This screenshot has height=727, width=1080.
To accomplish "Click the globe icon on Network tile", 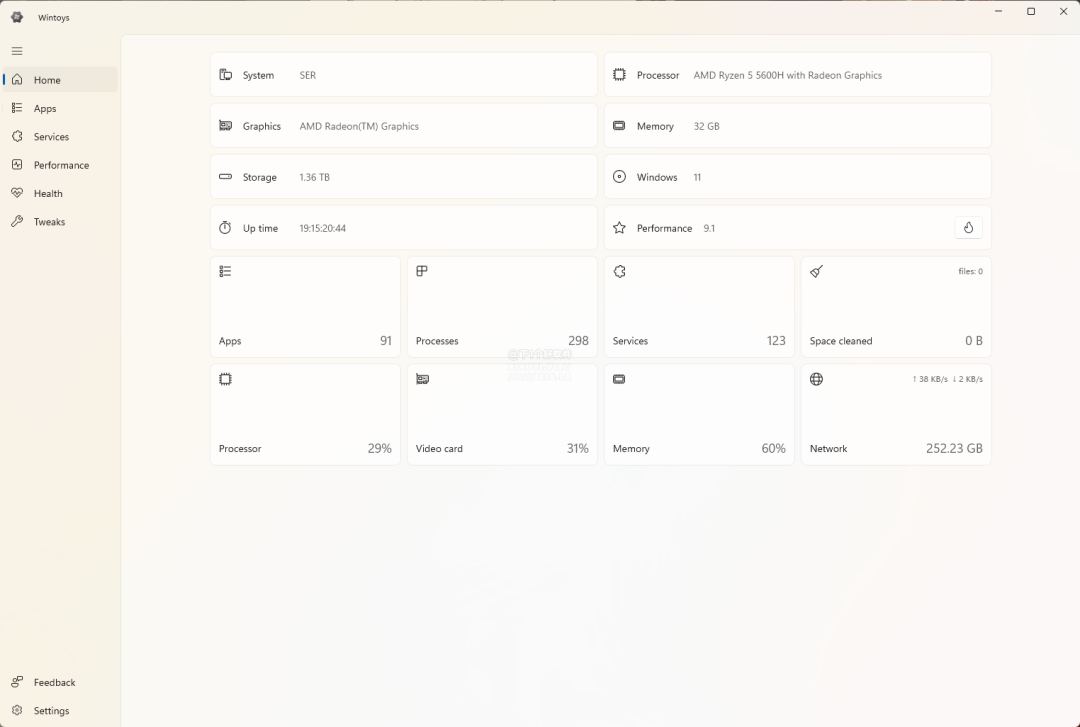I will [816, 379].
